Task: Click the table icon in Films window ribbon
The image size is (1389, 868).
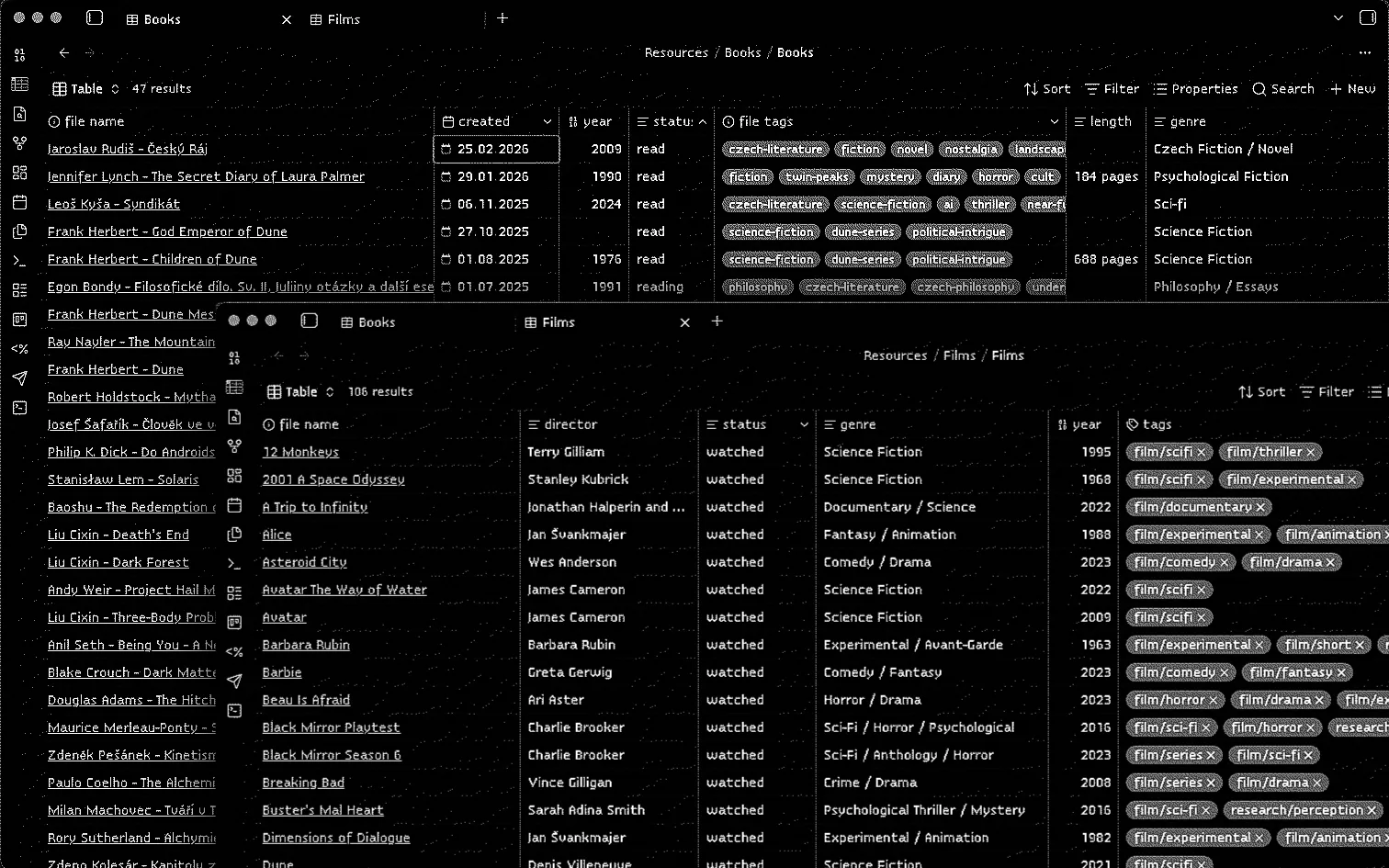Action: point(234,388)
